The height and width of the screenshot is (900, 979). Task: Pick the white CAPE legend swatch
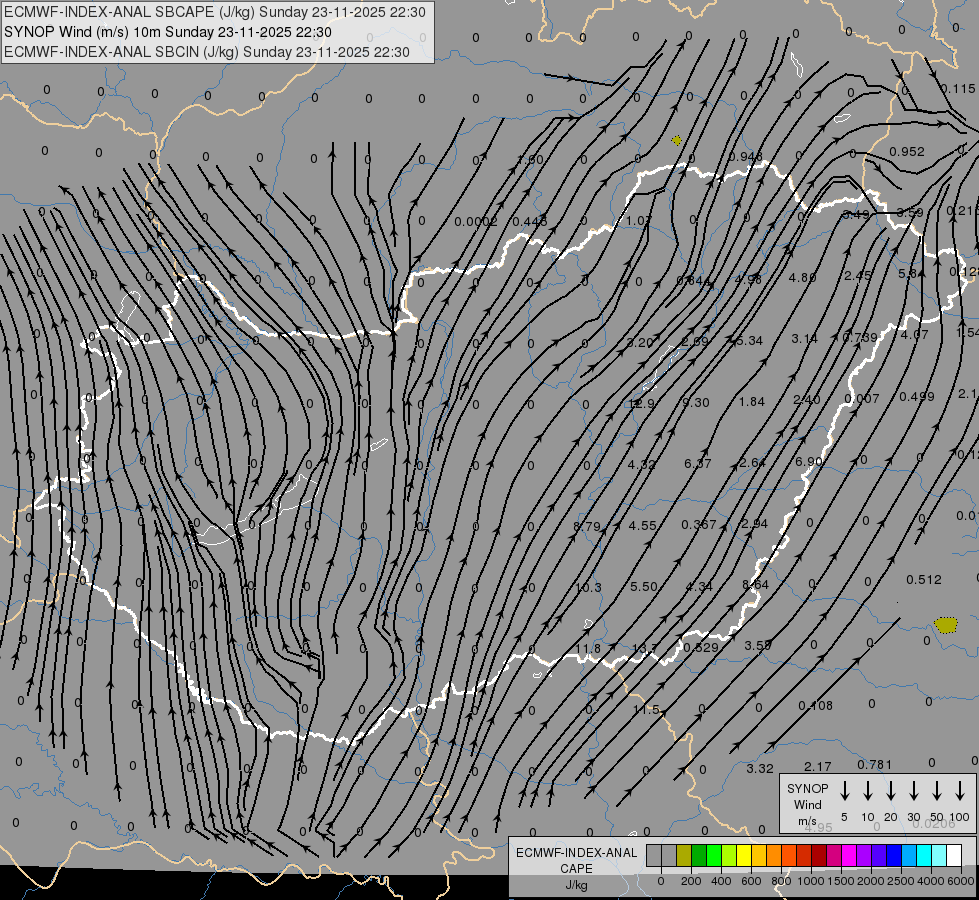[954, 855]
